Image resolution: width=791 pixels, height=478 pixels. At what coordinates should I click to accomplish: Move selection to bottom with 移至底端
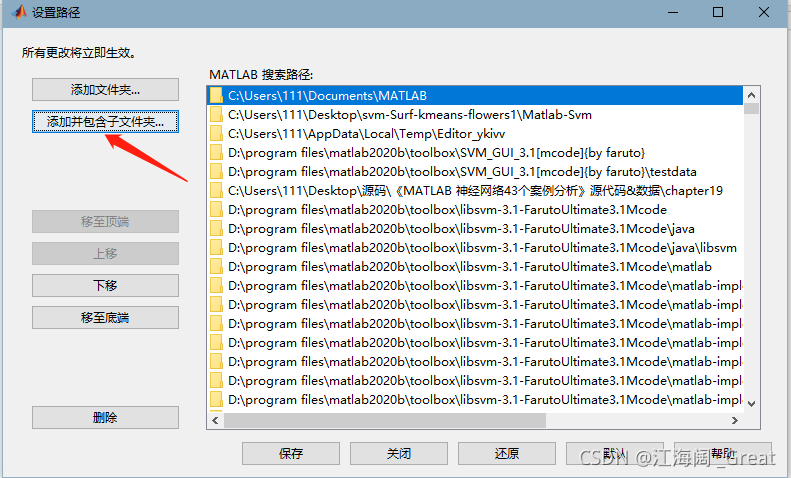[105, 318]
